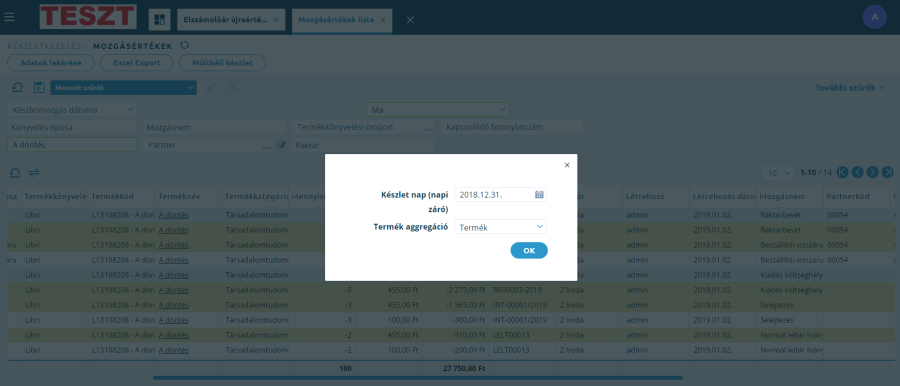Click the Készlet nap date input field
The height and width of the screenshot is (386, 900).
[x=494, y=195]
